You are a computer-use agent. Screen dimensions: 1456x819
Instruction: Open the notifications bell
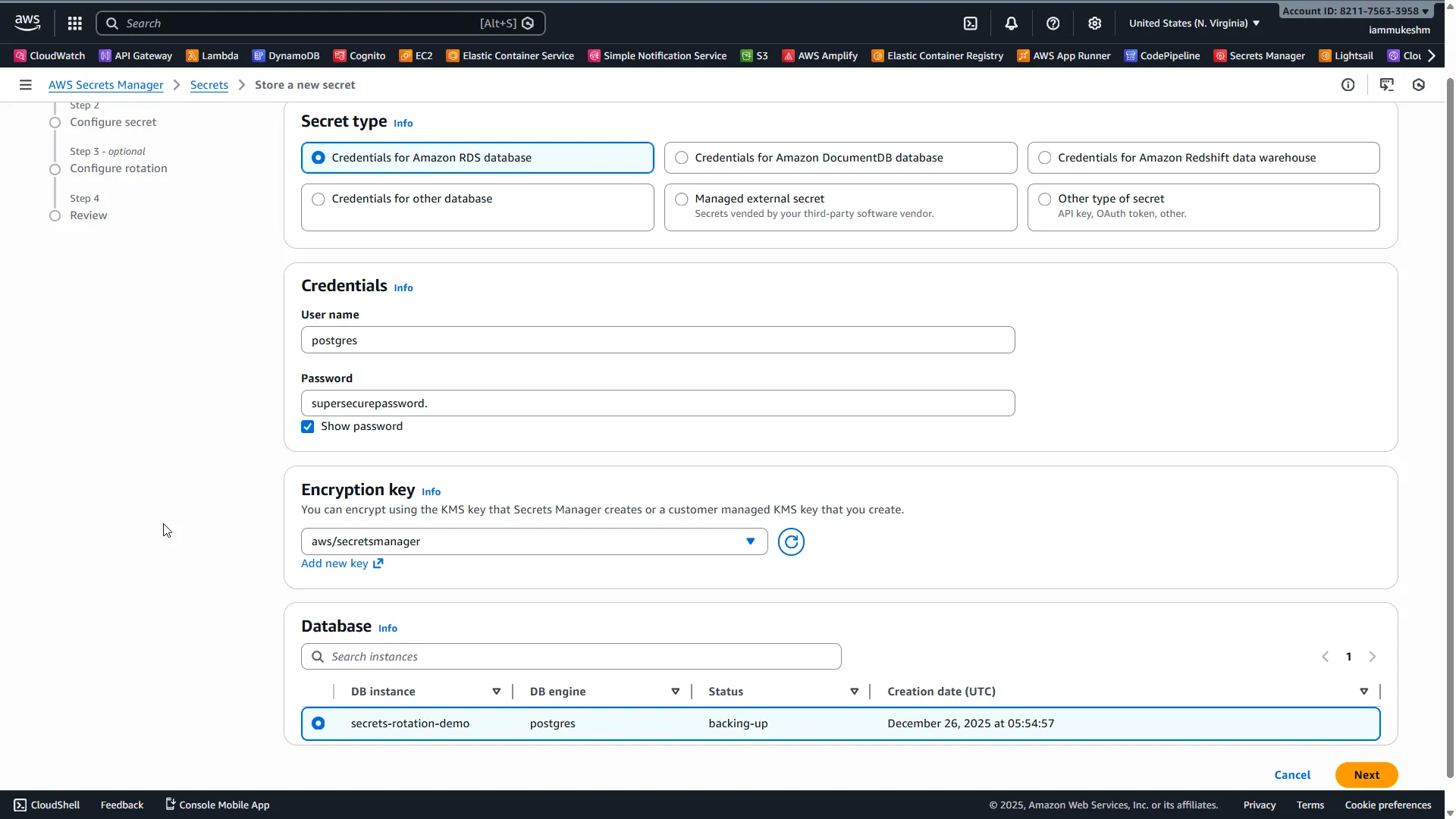click(x=1012, y=23)
